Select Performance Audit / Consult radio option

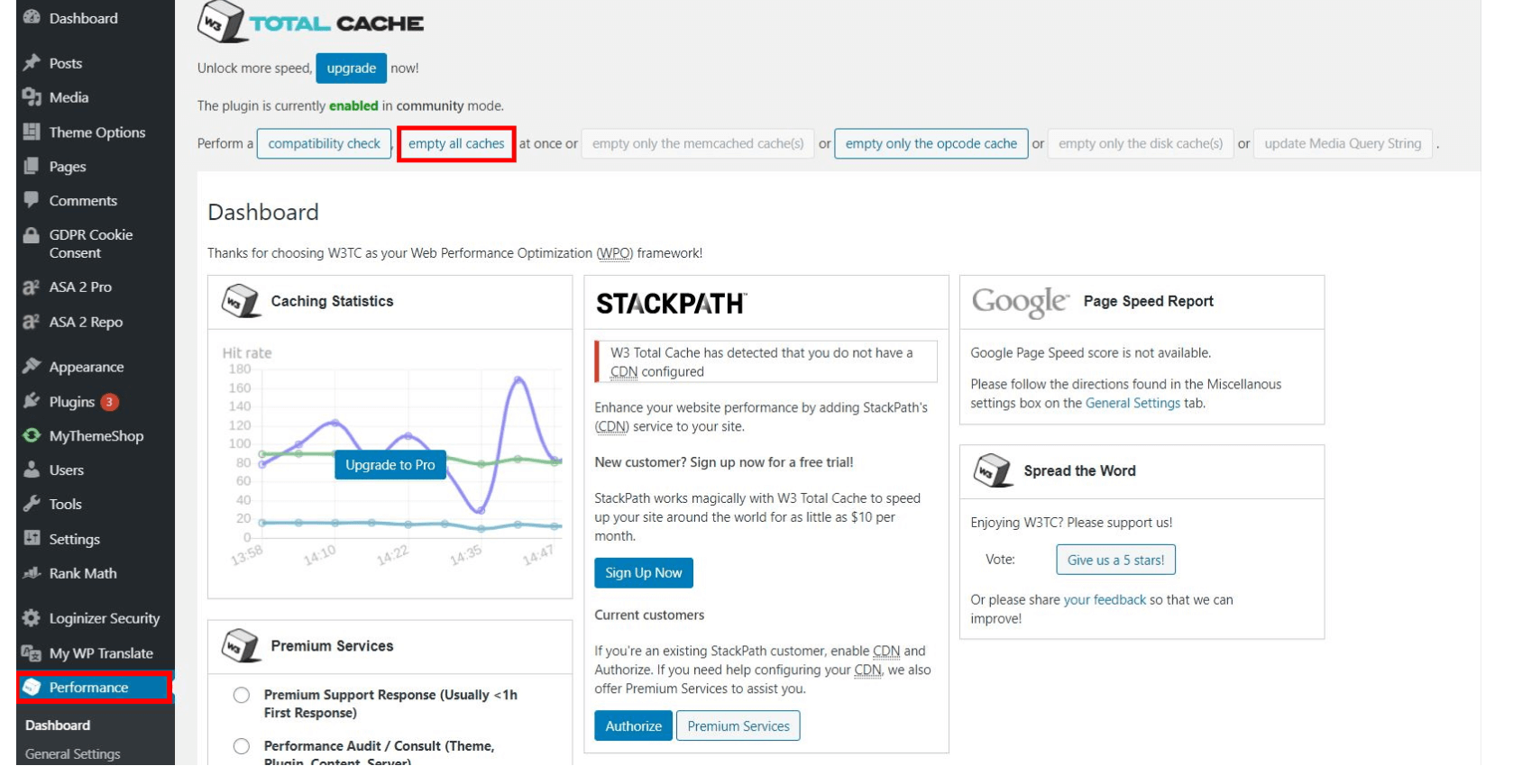click(x=242, y=746)
